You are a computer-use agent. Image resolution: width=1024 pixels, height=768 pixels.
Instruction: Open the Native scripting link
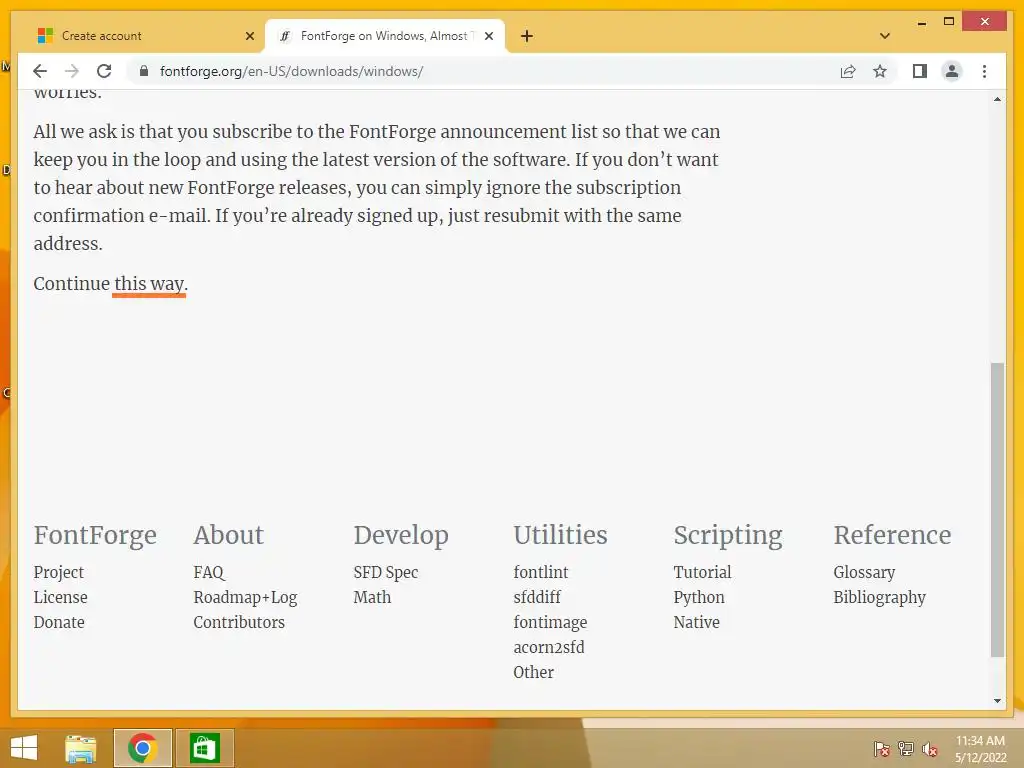pyautogui.click(x=696, y=622)
